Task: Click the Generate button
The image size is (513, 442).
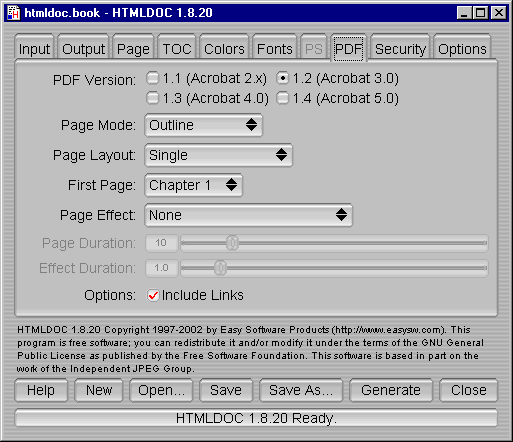Action: click(391, 390)
